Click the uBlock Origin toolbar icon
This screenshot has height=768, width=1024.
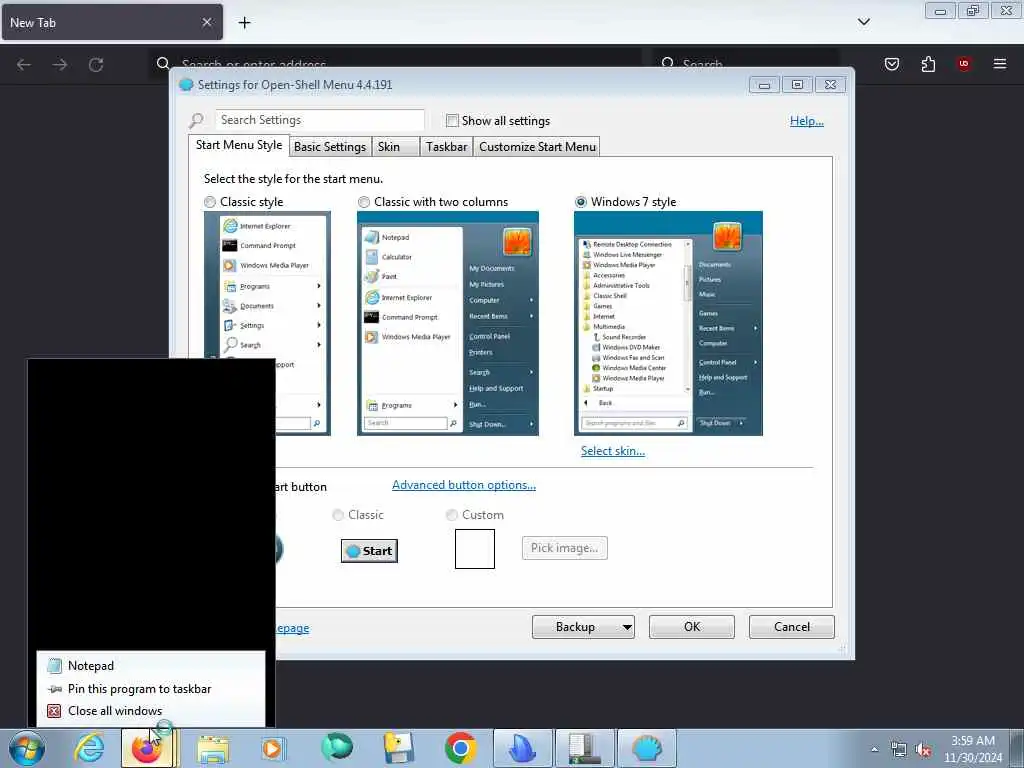964,64
